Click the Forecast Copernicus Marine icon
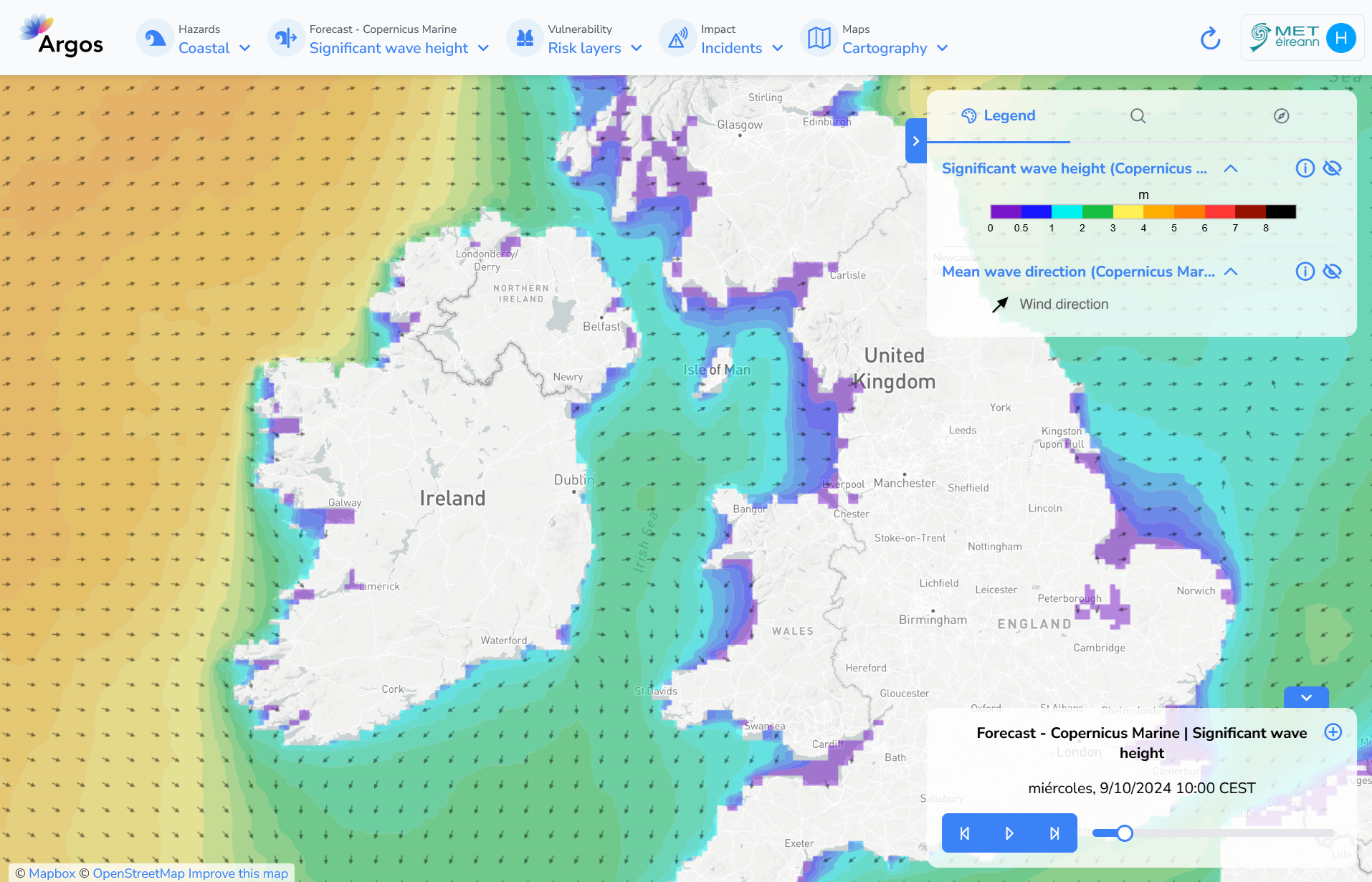This screenshot has height=882, width=1372. [286, 38]
